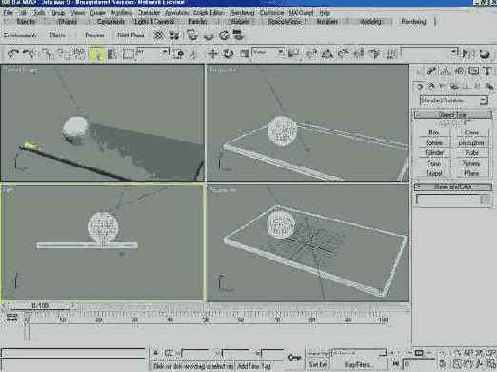This screenshot has width=497, height=372.
Task: Select the highlighted Select Object tool
Action: pos(97,54)
